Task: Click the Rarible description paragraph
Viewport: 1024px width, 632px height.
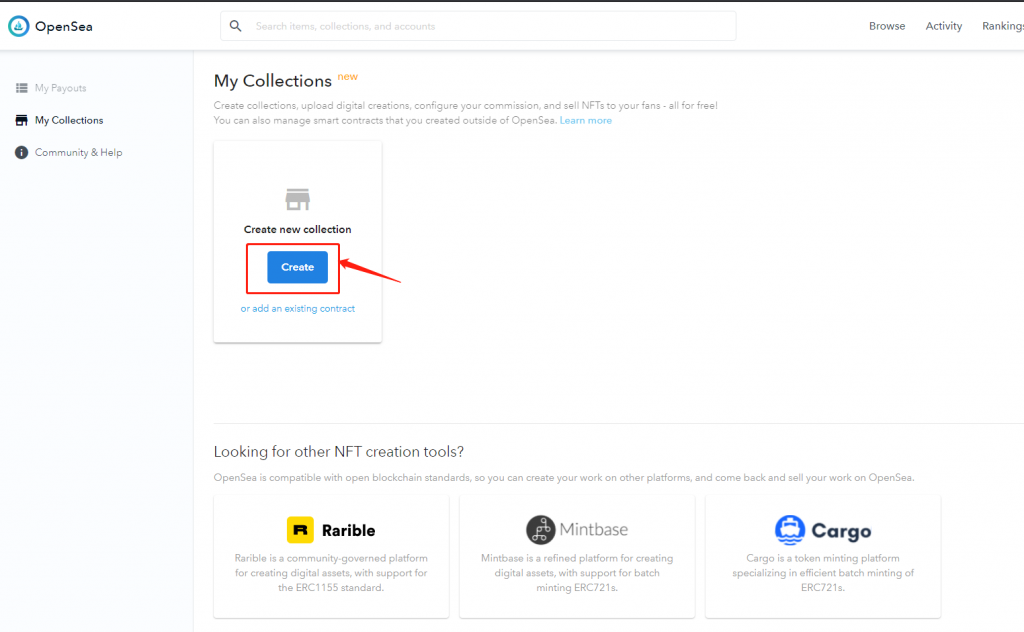Action: (x=331, y=573)
